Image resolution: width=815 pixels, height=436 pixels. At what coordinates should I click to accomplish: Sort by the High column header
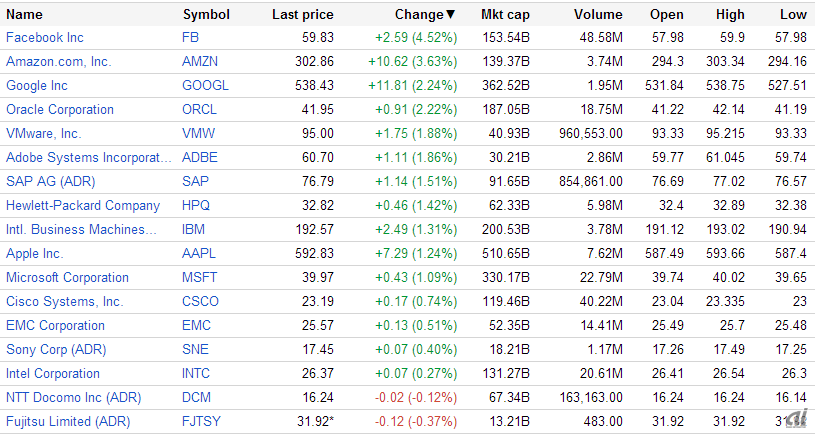730,15
